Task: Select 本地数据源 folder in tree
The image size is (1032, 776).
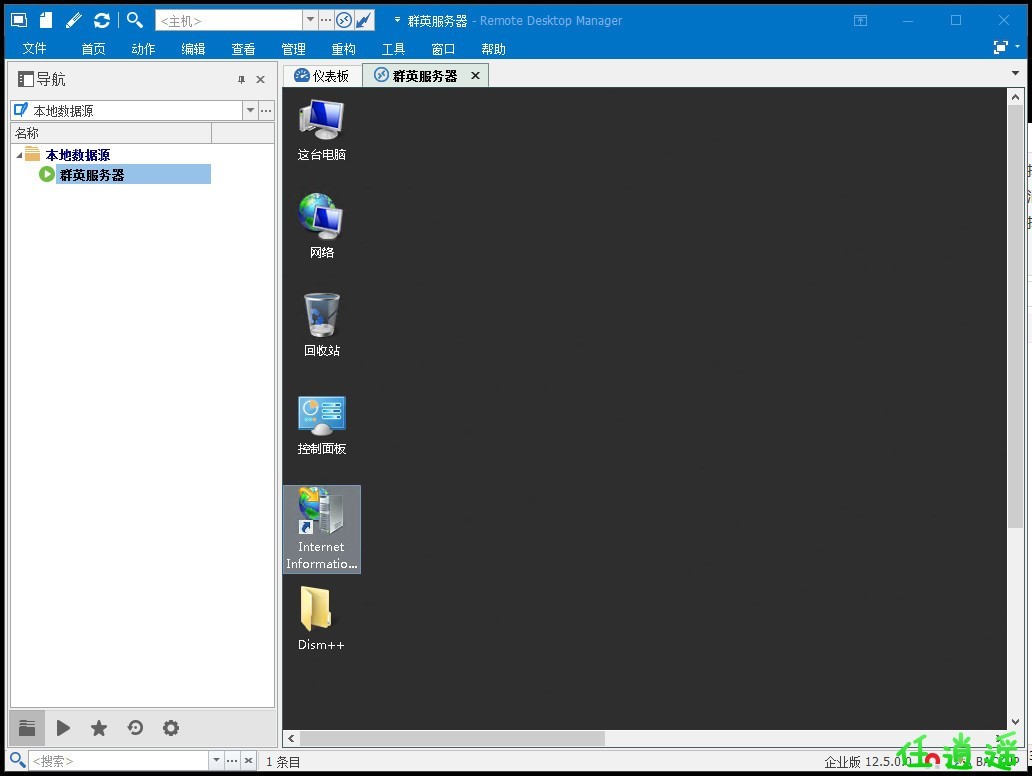Action: click(x=78, y=155)
